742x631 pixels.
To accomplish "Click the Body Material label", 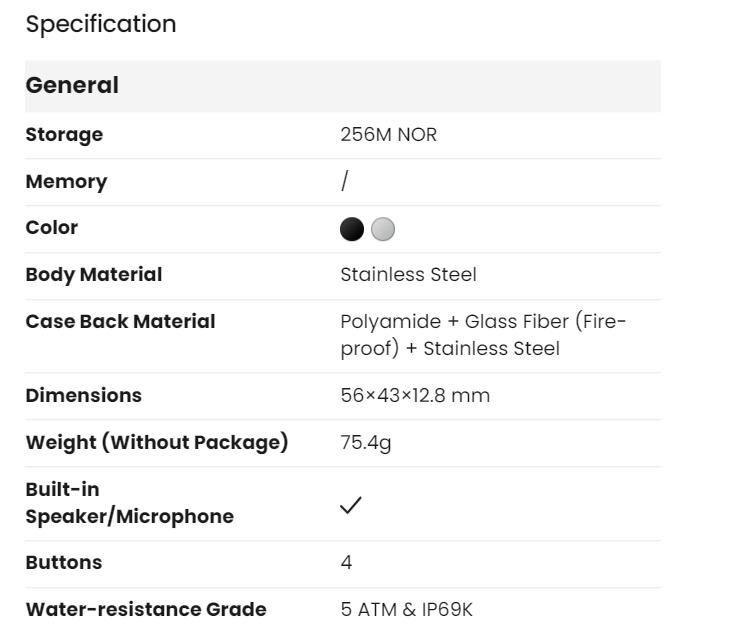I will (94, 275).
